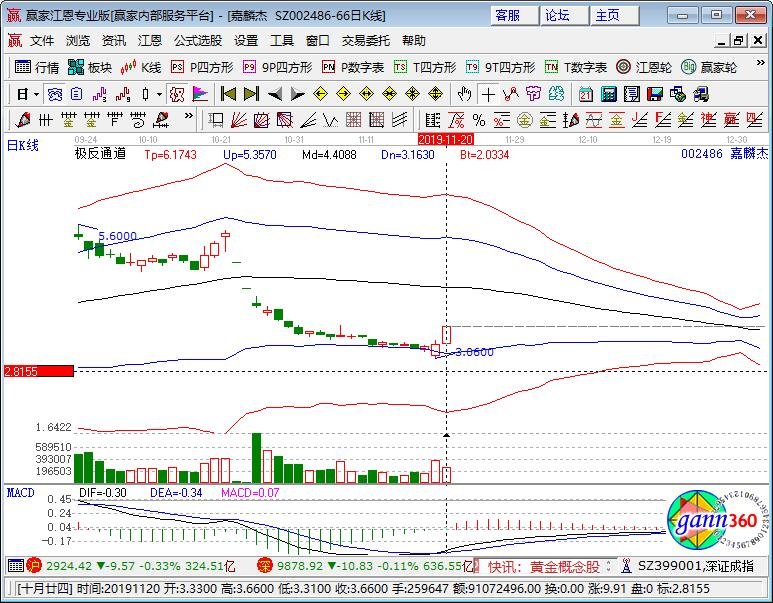Click the step chart icon labeled 3
Screen dimensions: 773x603
100,94
